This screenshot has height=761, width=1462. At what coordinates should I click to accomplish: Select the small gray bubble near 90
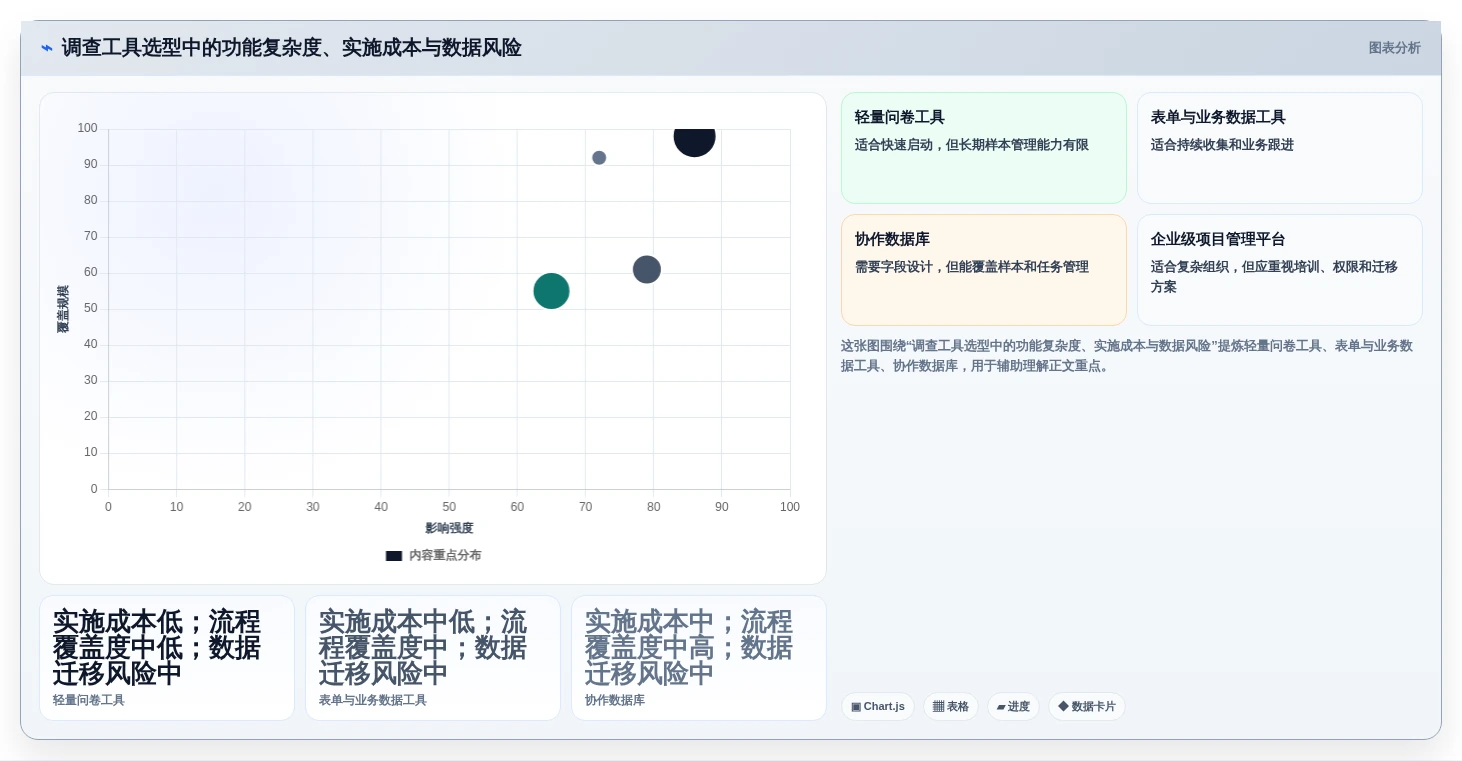(599, 158)
